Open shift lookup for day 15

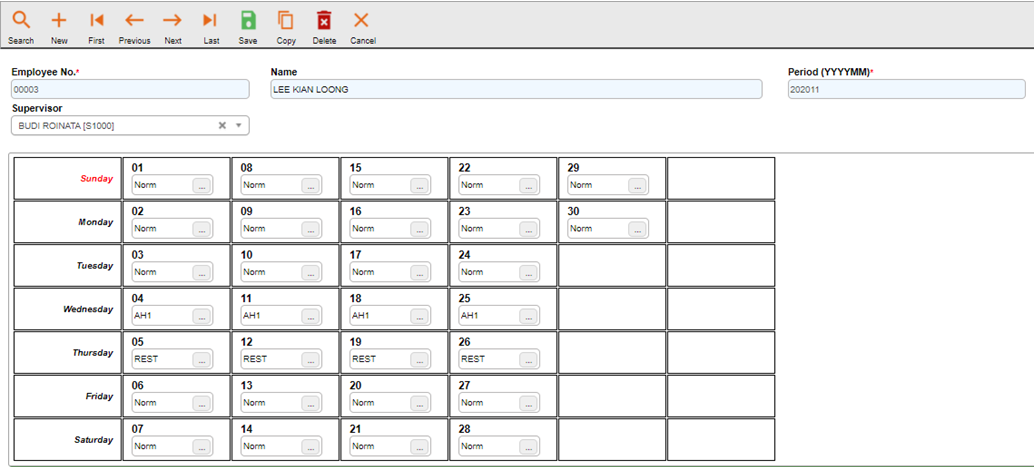(x=420, y=185)
